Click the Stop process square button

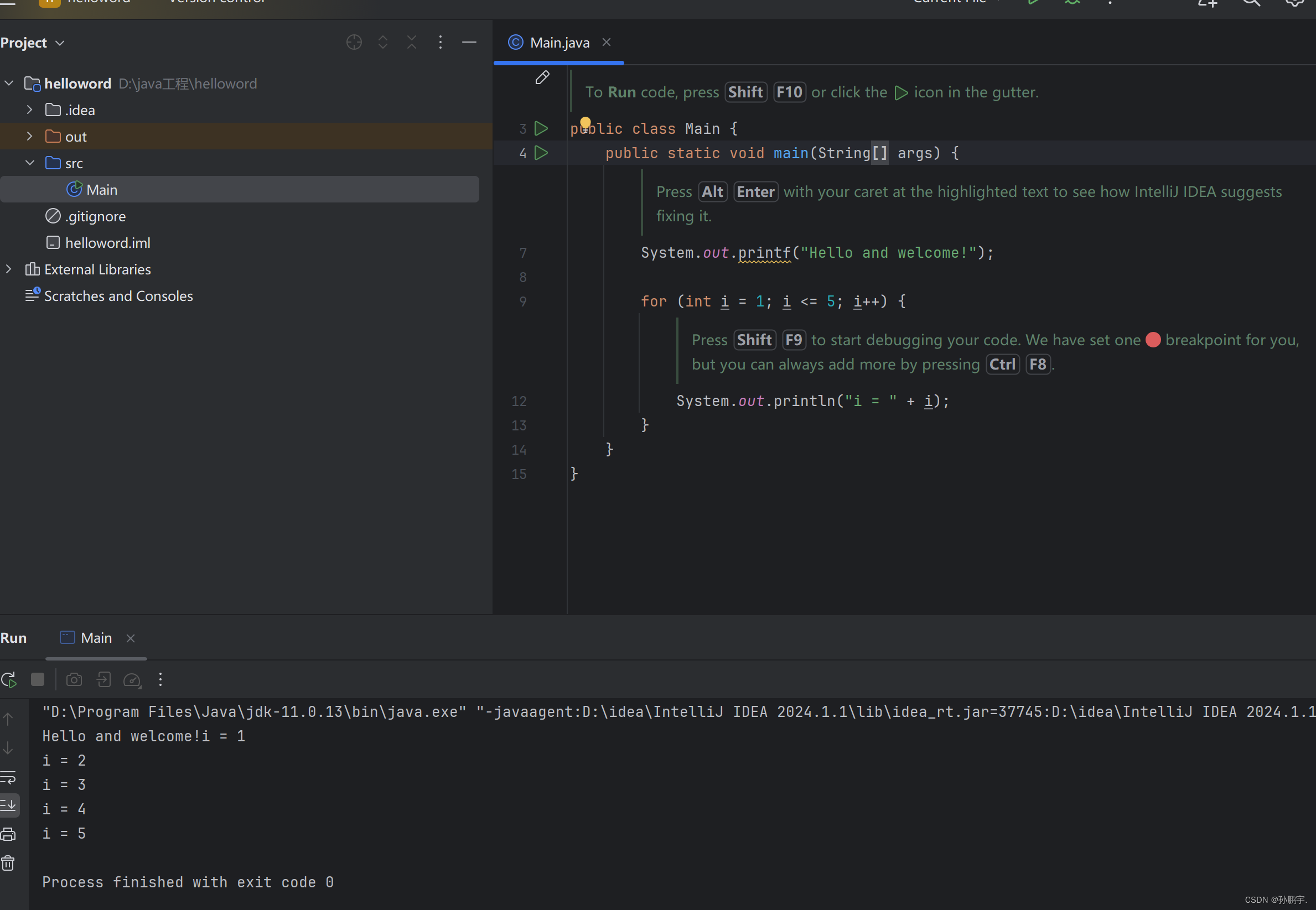click(x=38, y=680)
